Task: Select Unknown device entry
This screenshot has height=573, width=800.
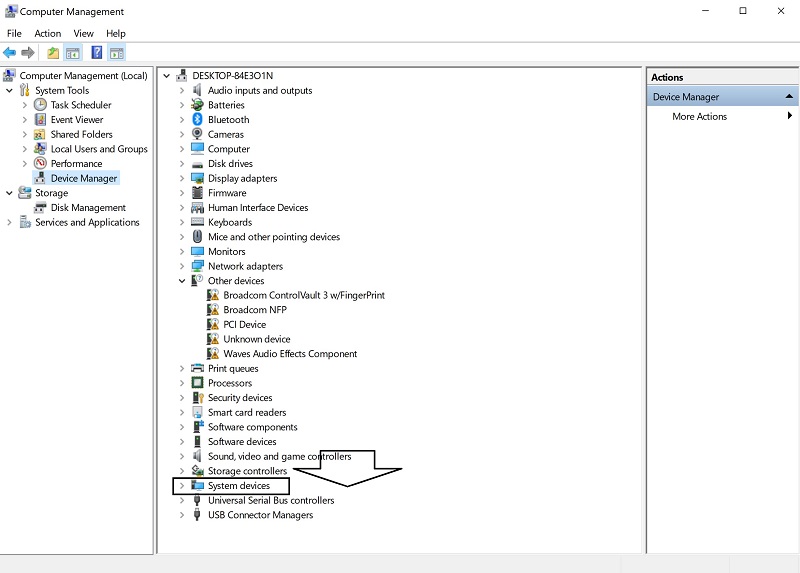Action: (257, 339)
